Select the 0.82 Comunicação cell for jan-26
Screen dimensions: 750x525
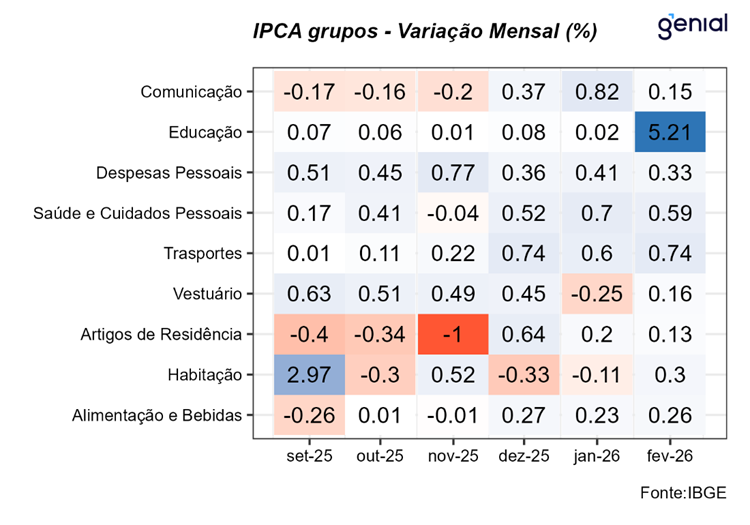click(596, 91)
